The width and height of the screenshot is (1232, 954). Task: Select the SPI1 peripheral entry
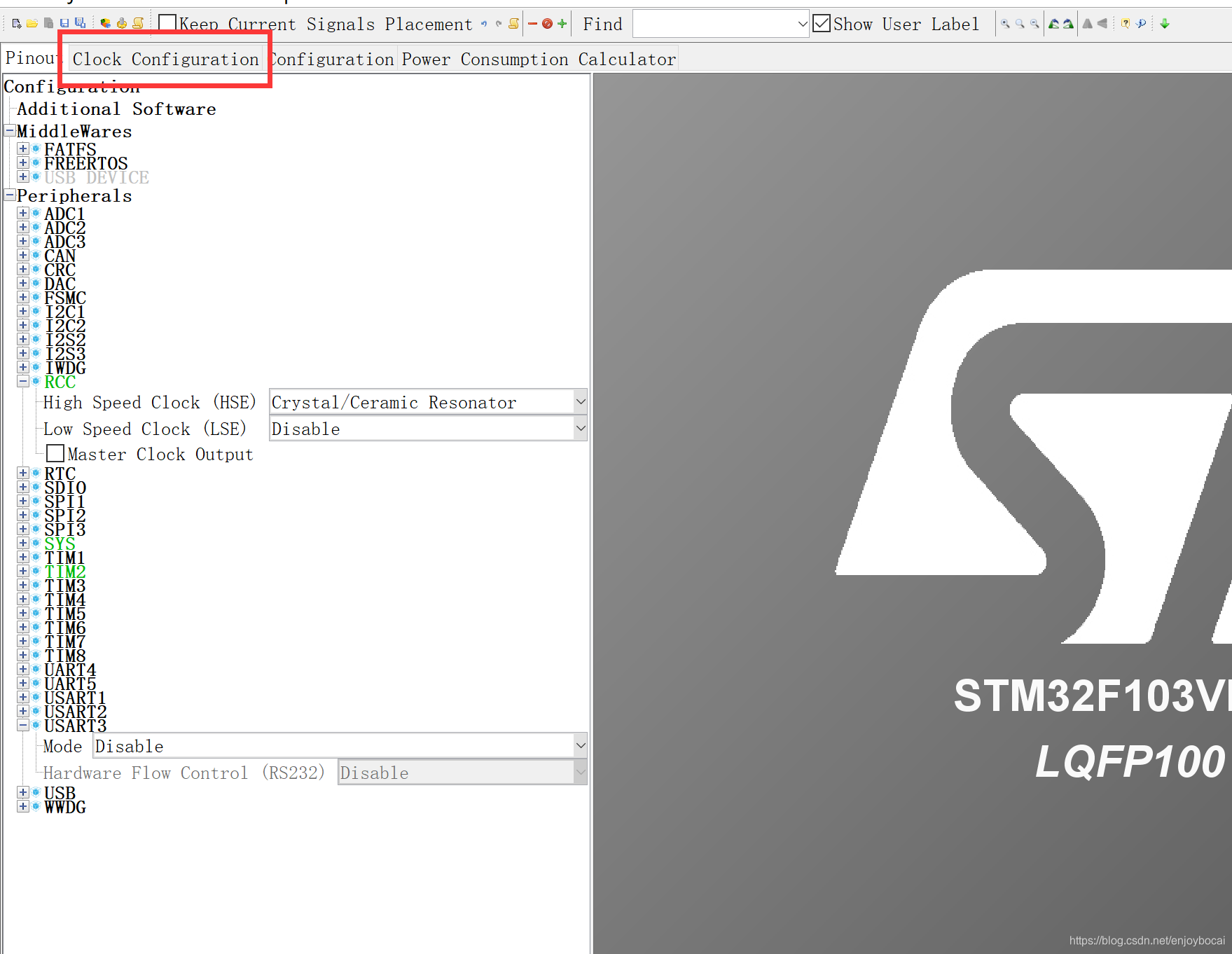[x=64, y=502]
